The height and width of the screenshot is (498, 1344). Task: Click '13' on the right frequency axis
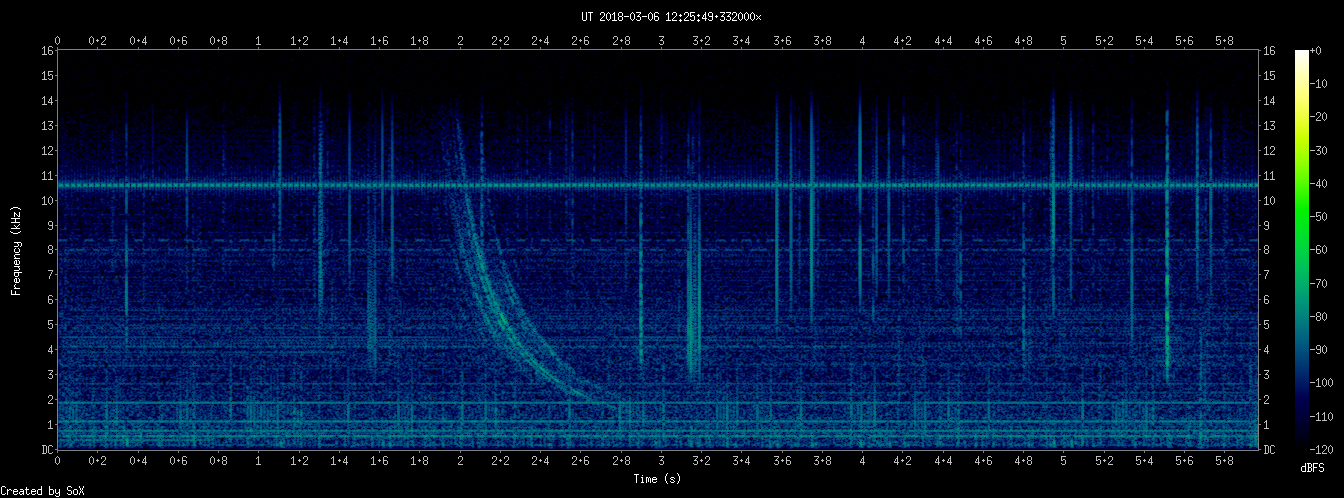coord(1269,126)
